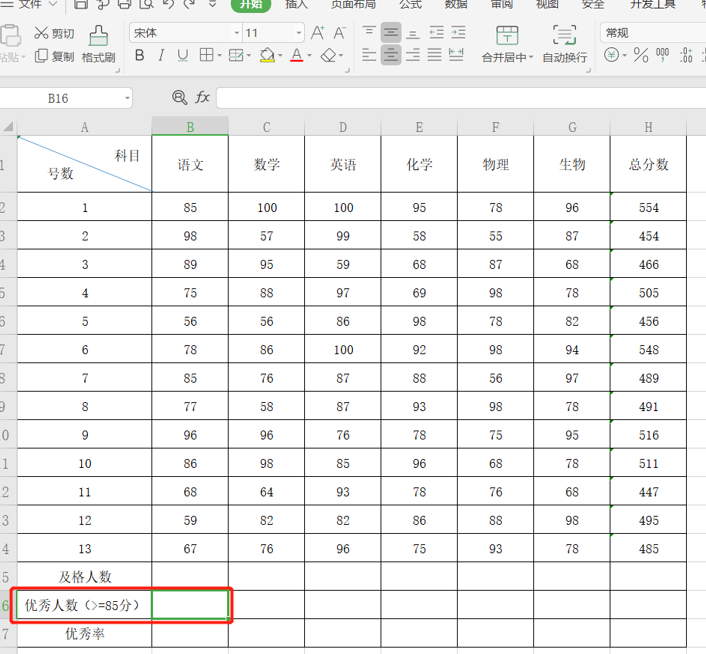The image size is (706, 654).
Task: Switch to the 安全 Security tab
Action: (x=593, y=4)
